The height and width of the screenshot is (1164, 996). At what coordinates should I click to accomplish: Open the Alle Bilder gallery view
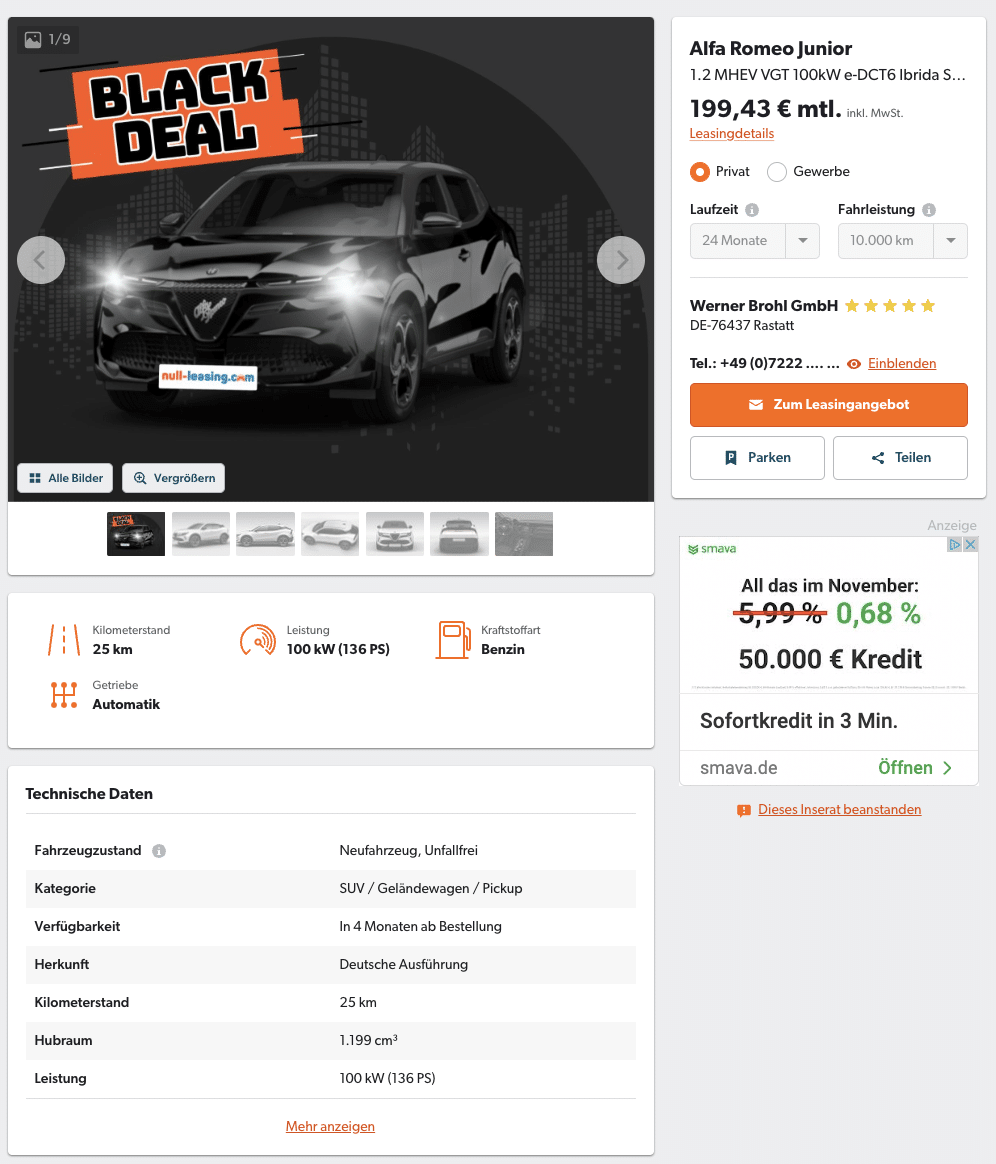[65, 478]
